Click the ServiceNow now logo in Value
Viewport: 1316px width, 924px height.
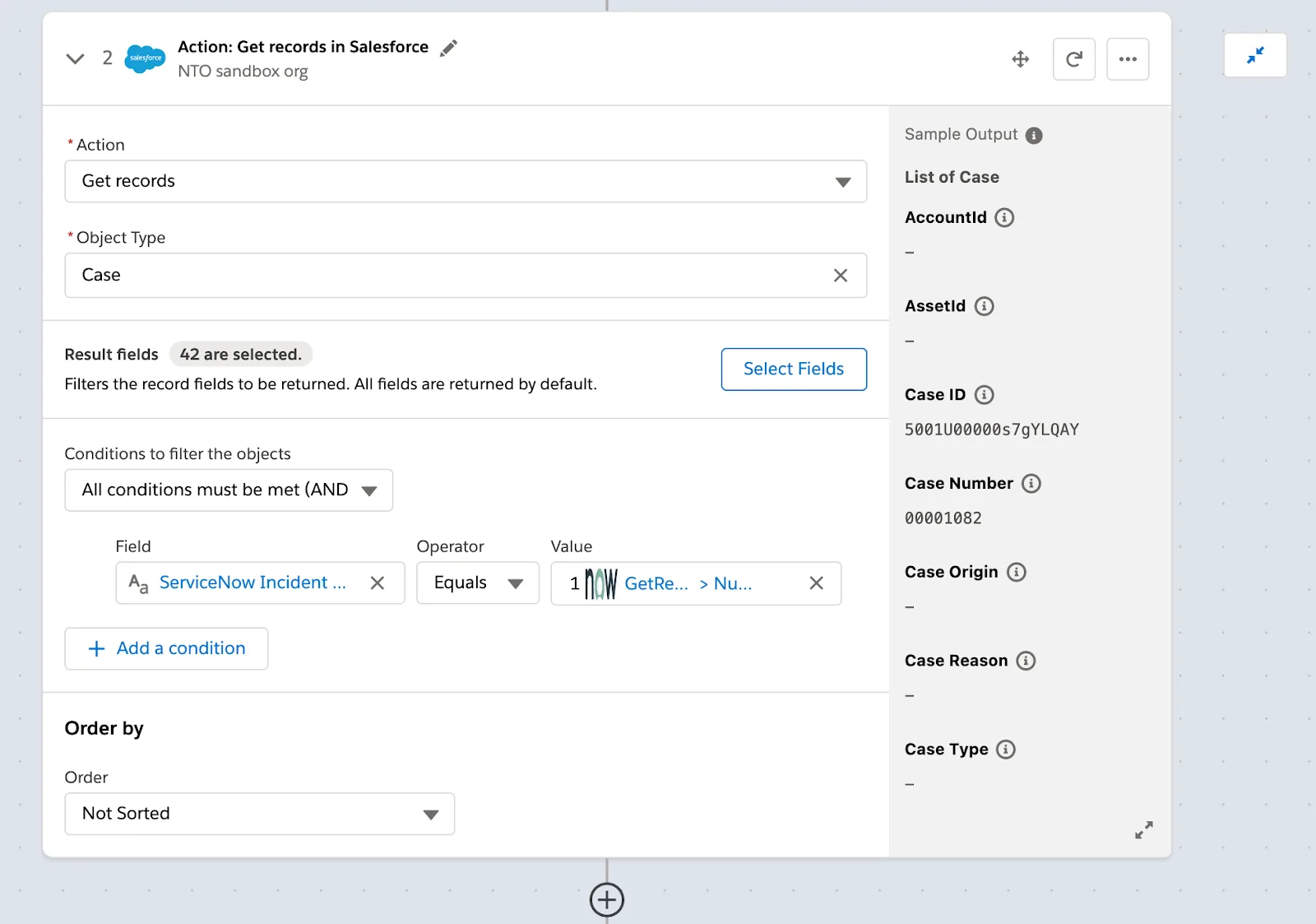(x=601, y=584)
